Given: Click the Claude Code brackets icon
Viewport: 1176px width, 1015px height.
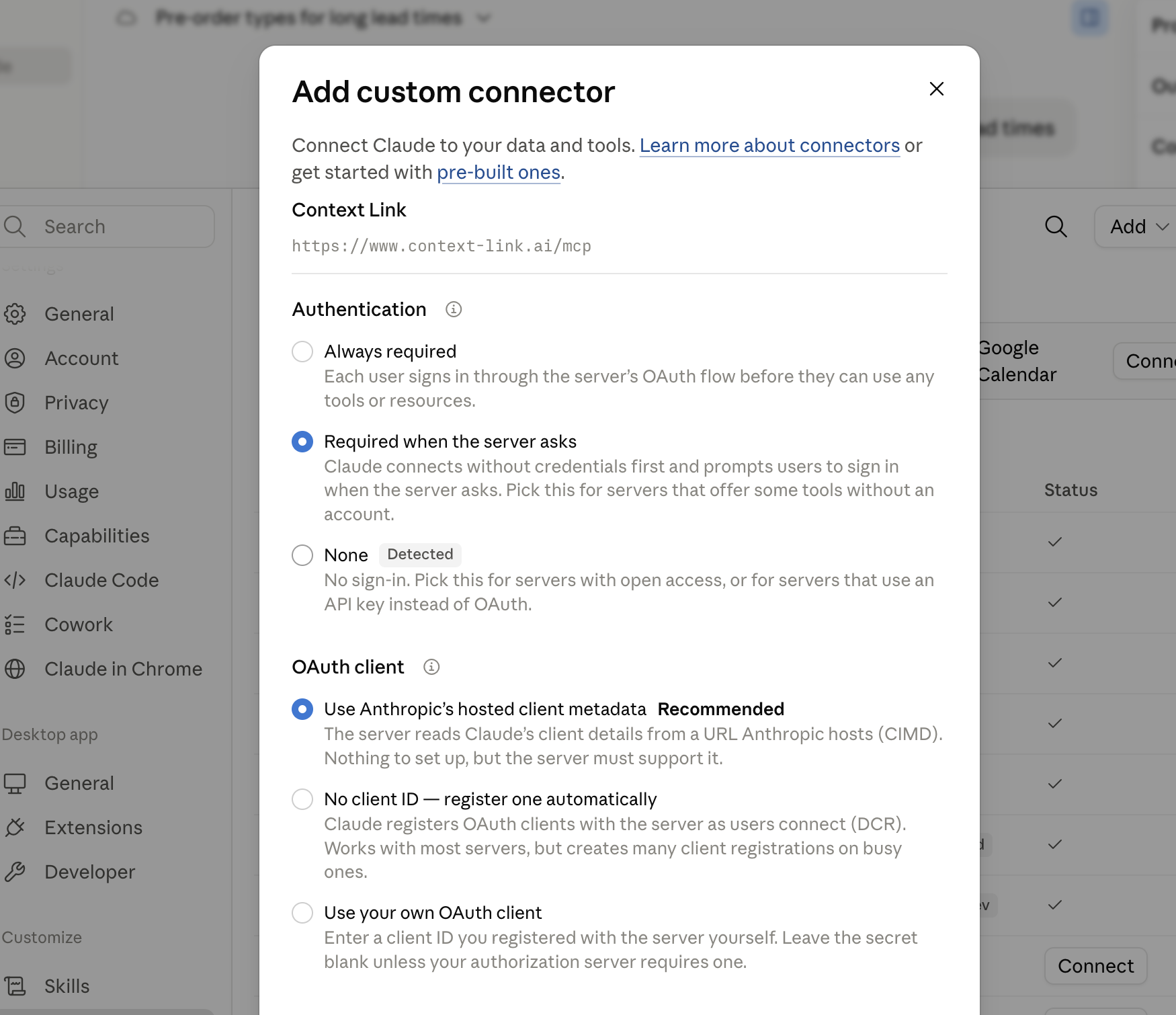Looking at the screenshot, I should 15,580.
